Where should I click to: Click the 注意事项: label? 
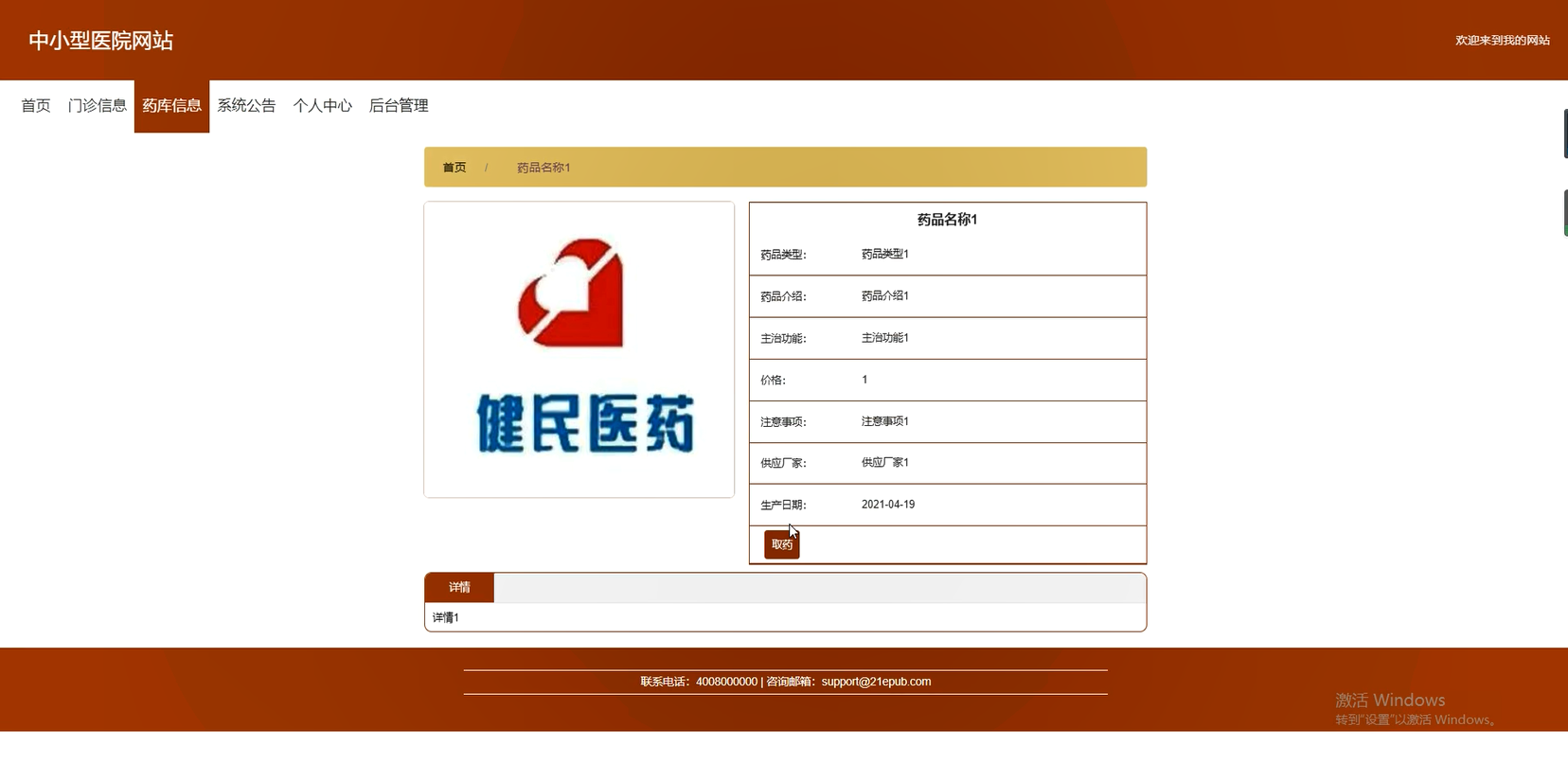783,422
